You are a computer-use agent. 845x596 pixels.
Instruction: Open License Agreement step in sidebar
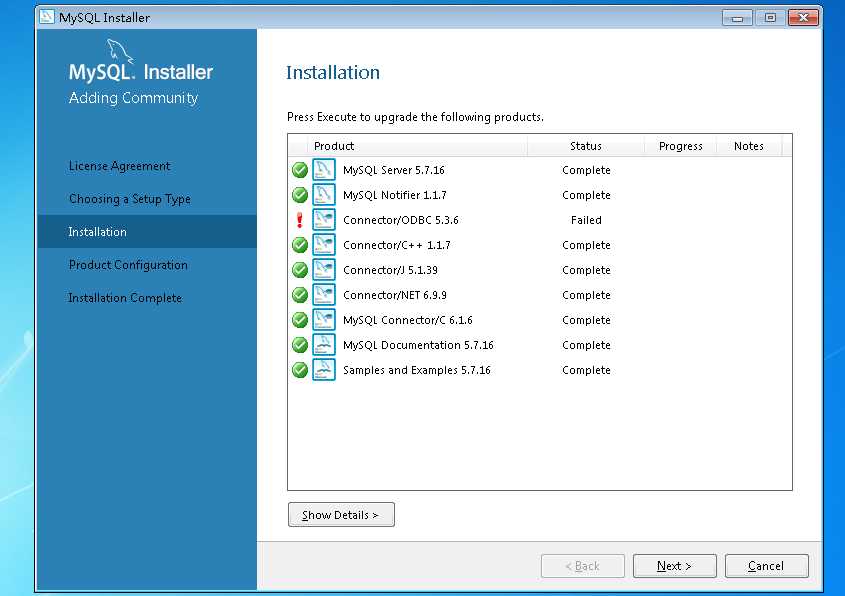click(120, 166)
